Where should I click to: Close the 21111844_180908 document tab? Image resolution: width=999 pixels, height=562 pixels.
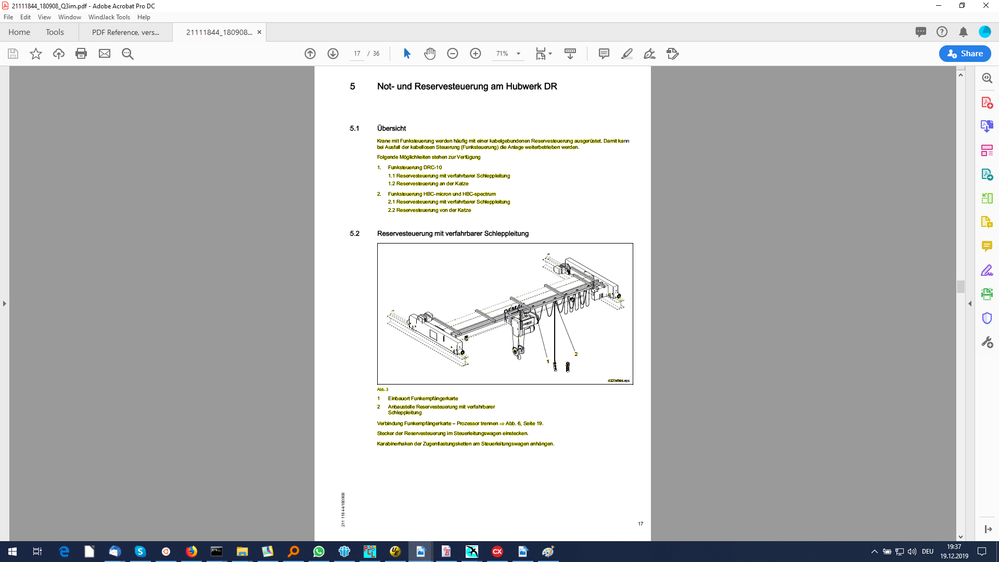tap(259, 32)
